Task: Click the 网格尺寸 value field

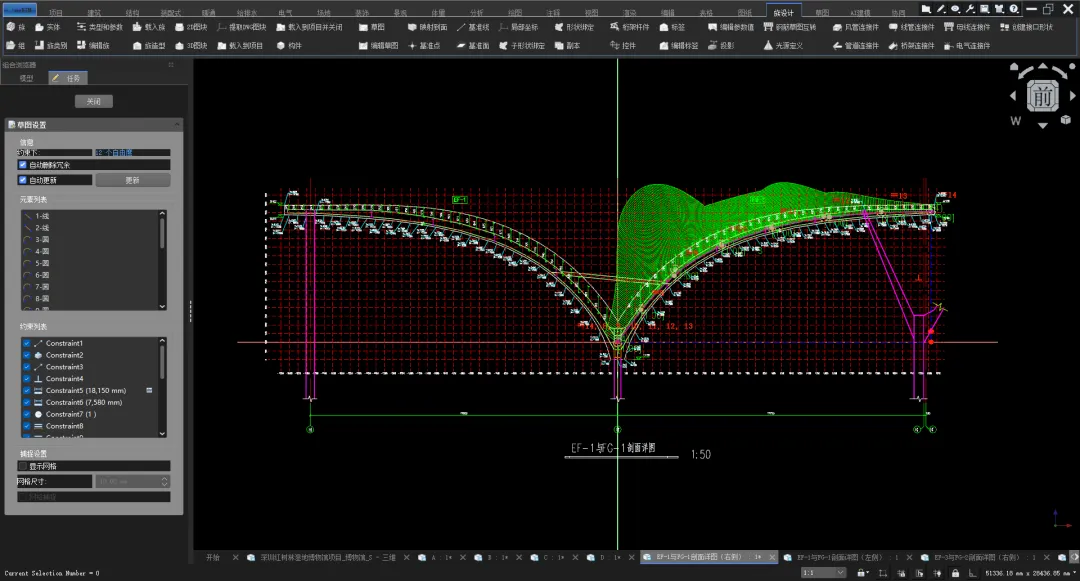Action: (x=127, y=481)
